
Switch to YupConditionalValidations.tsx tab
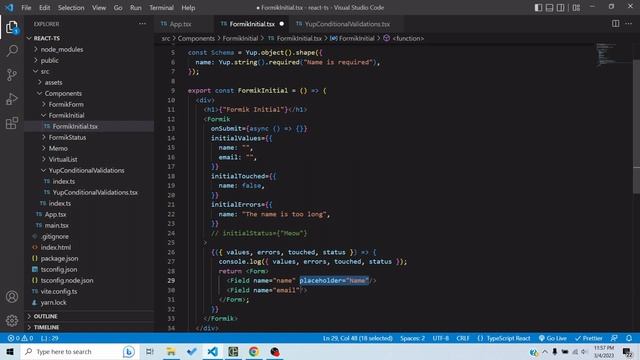tap(347, 24)
